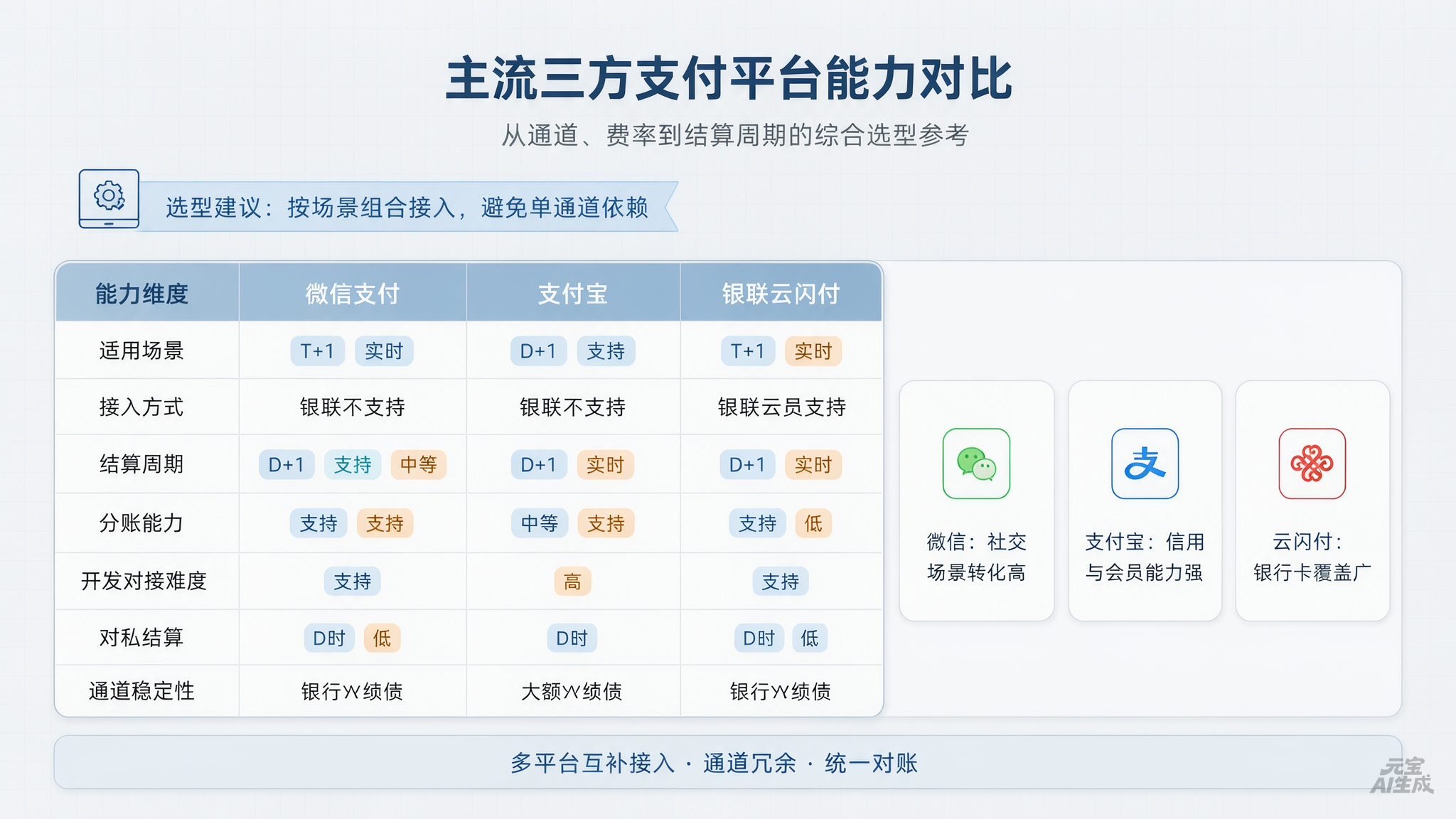Click the blue 实时 tag in 微信支付 适用场景
The height and width of the screenshot is (819, 1456).
(x=384, y=351)
